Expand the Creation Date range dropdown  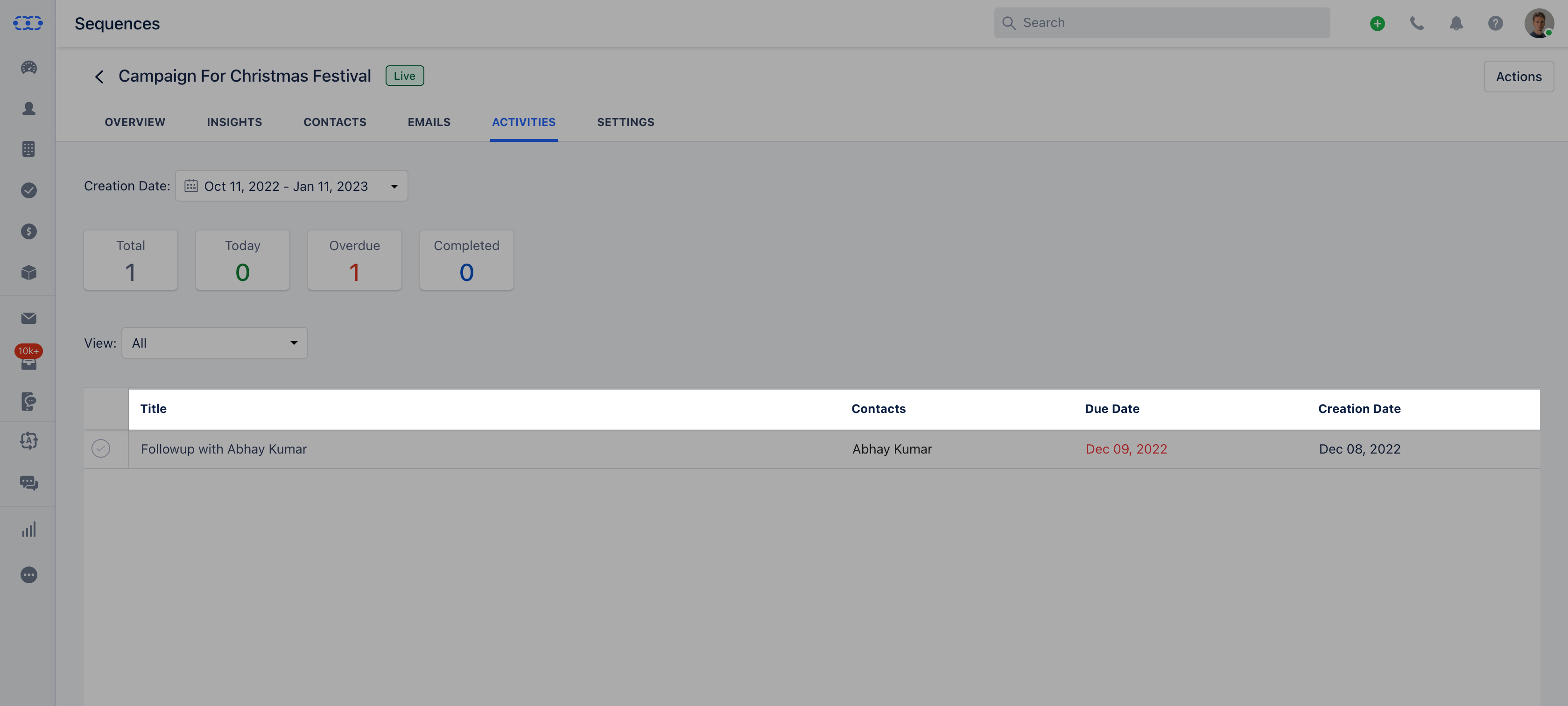292,186
